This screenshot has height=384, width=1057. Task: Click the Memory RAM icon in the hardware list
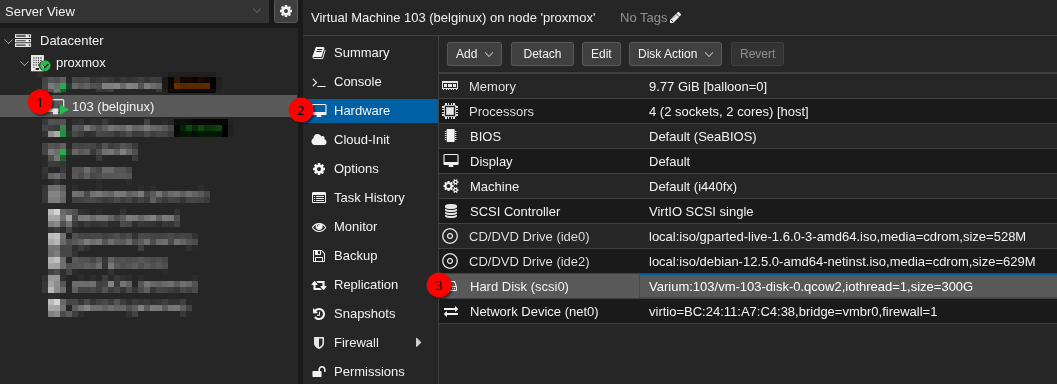[450, 86]
